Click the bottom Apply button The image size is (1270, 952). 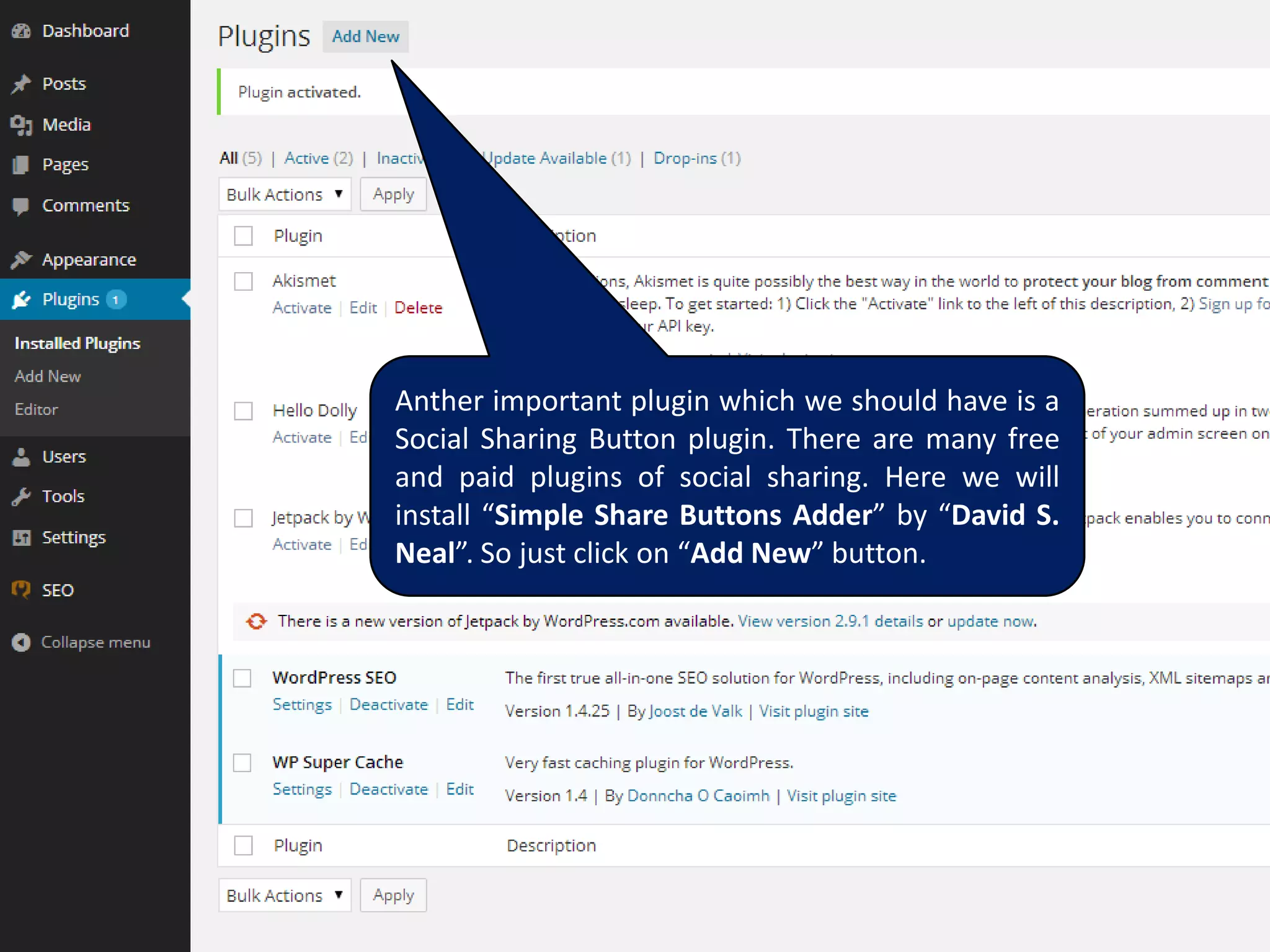click(x=393, y=896)
